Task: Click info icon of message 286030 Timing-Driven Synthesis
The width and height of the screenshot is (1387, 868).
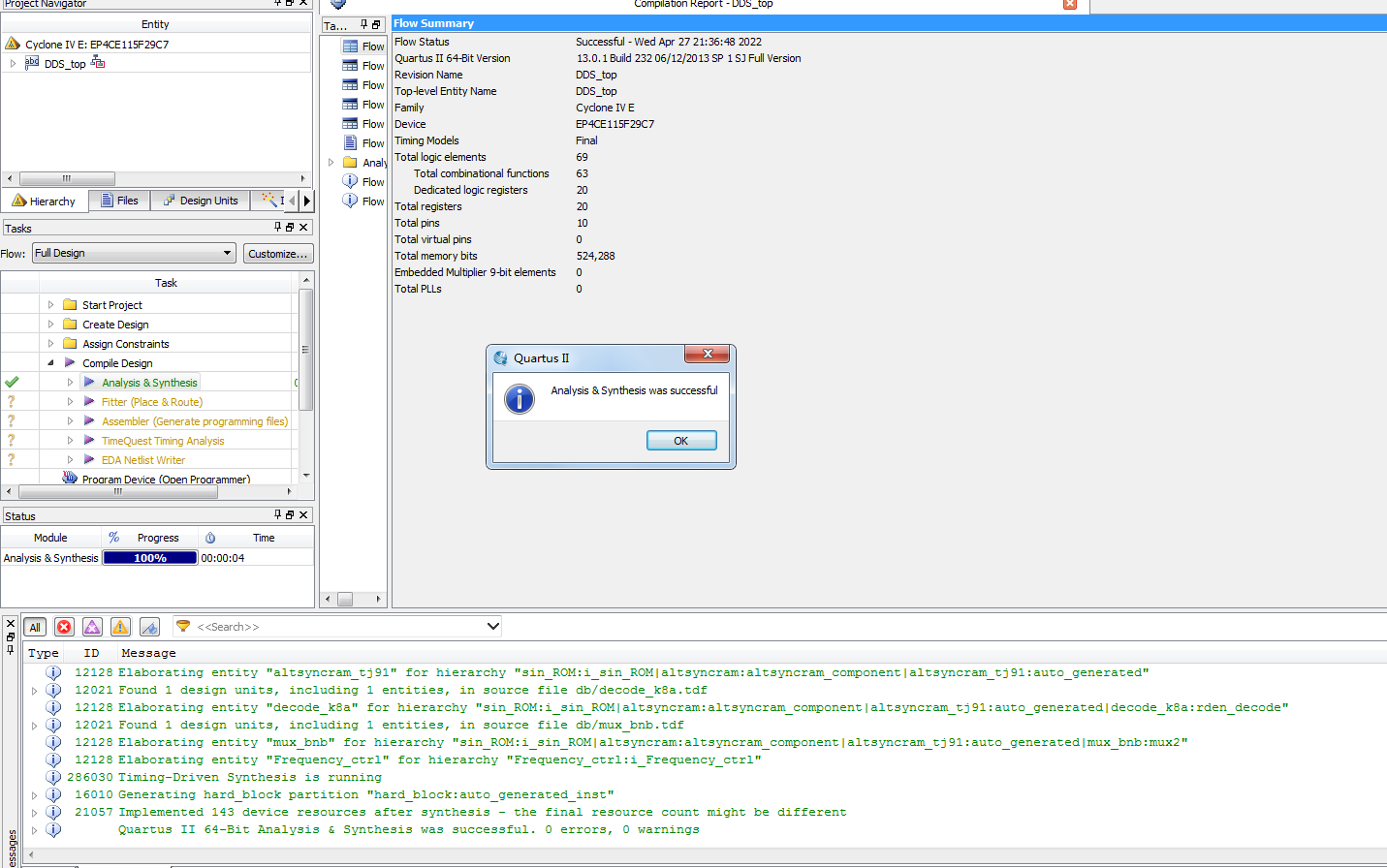Action: click(x=53, y=777)
